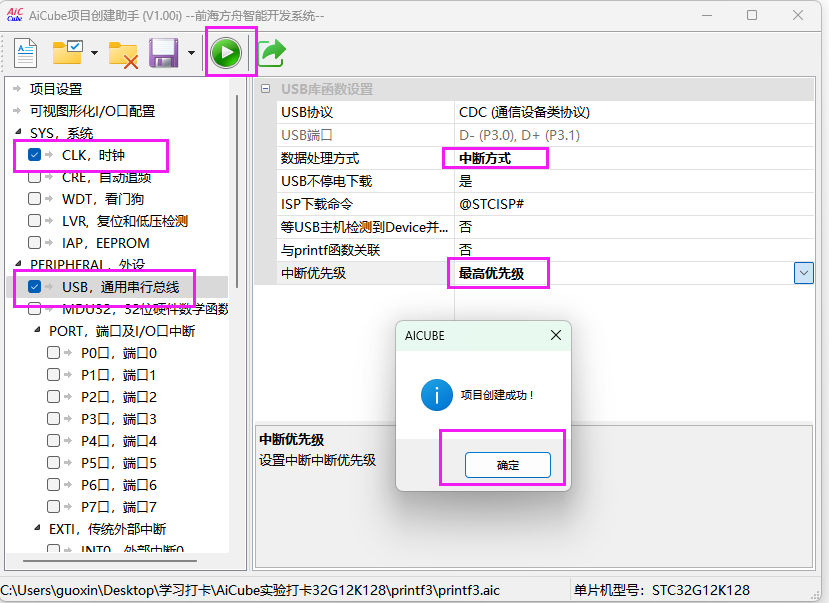Check the P1口 端口1 checkbox

click(x=53, y=375)
